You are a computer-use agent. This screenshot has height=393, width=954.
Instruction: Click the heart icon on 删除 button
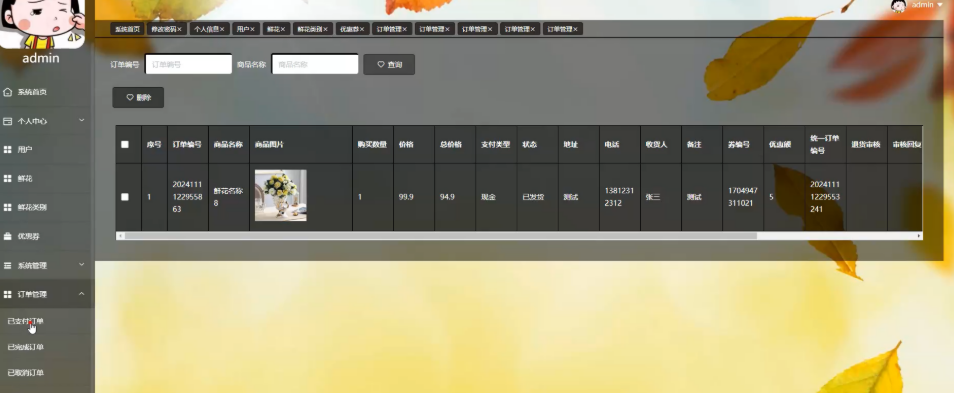[x=130, y=97]
